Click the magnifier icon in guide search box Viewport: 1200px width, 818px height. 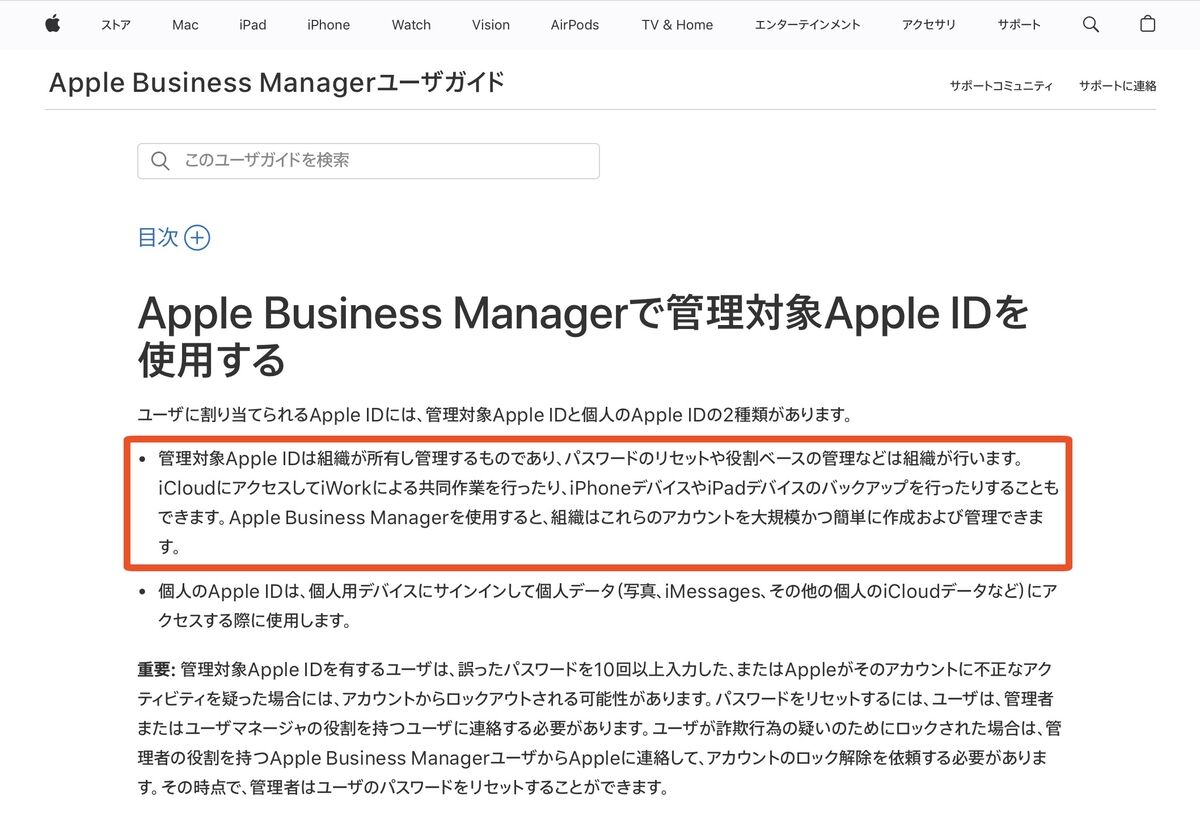click(160, 161)
